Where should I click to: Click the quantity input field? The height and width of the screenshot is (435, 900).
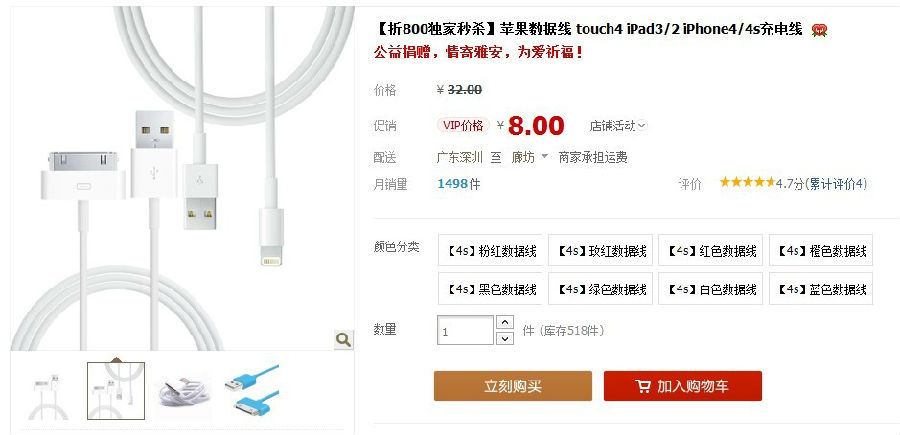[465, 331]
